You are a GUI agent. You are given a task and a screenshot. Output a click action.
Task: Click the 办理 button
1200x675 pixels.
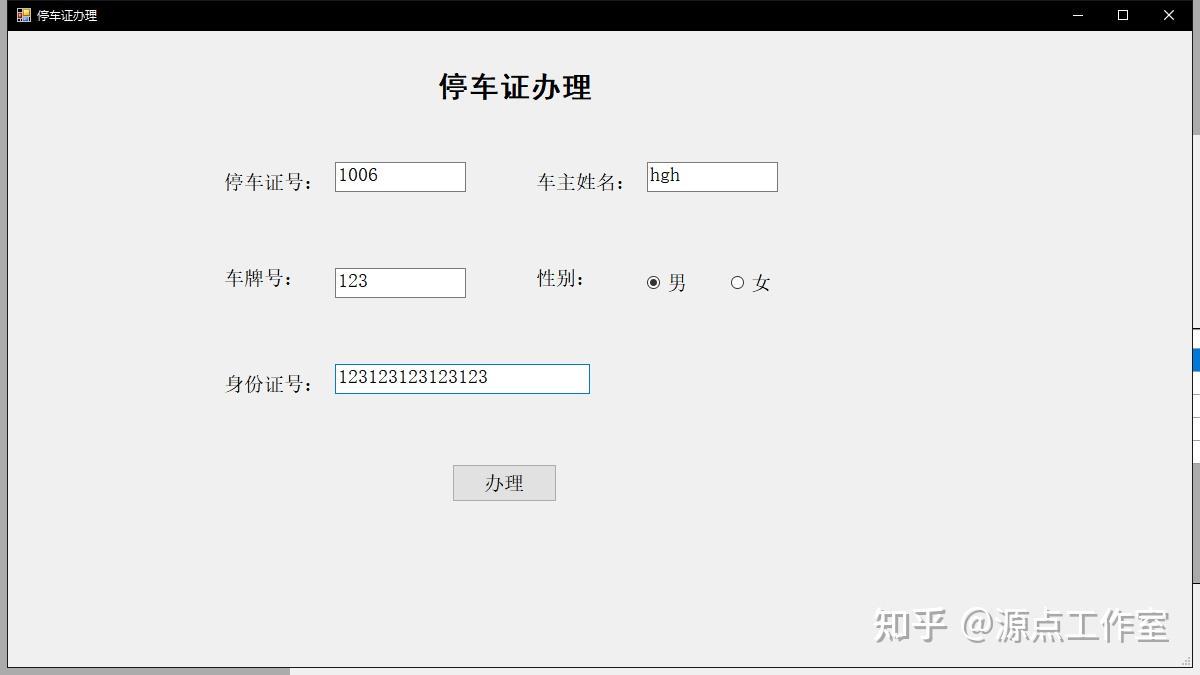(504, 483)
